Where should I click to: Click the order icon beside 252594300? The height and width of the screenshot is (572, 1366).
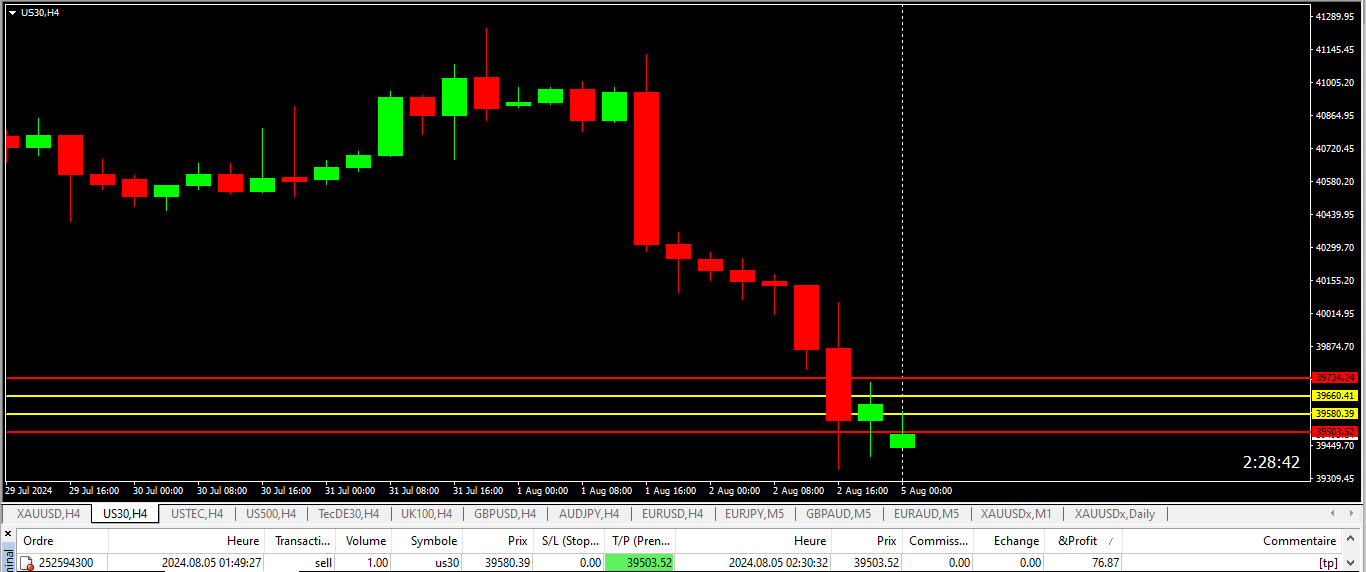click(27, 563)
